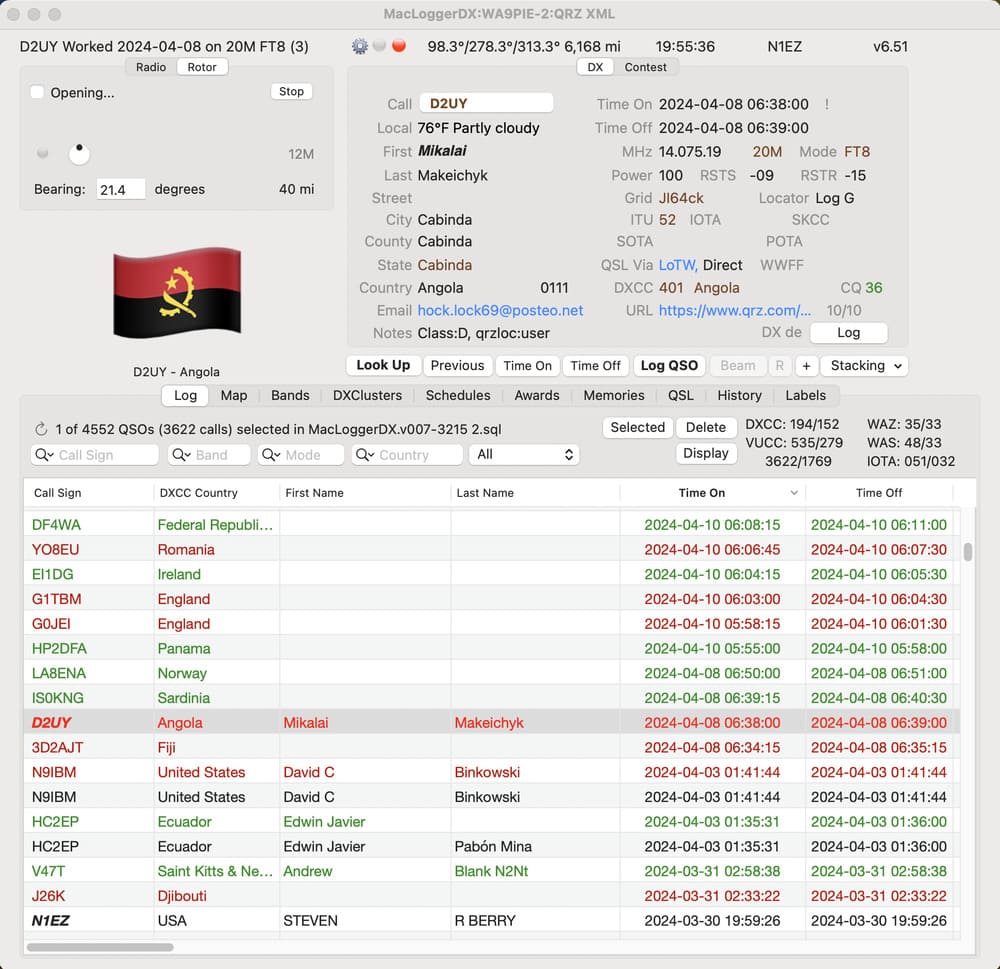The width and height of the screenshot is (1000, 969).
Task: Open the DXClusters tab
Action: tap(367, 396)
